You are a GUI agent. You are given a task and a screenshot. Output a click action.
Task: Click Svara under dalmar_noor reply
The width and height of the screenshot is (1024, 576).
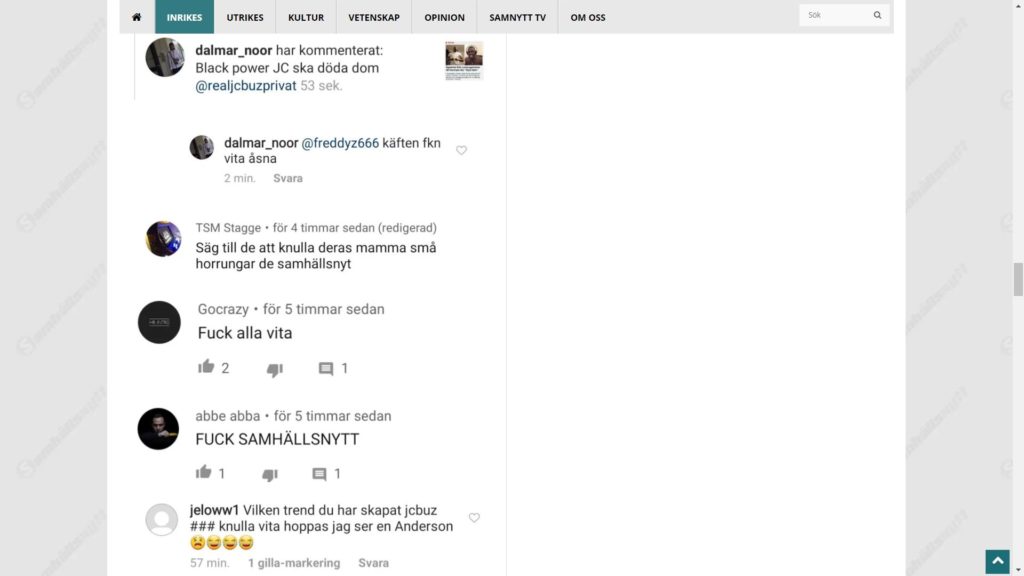(x=288, y=178)
